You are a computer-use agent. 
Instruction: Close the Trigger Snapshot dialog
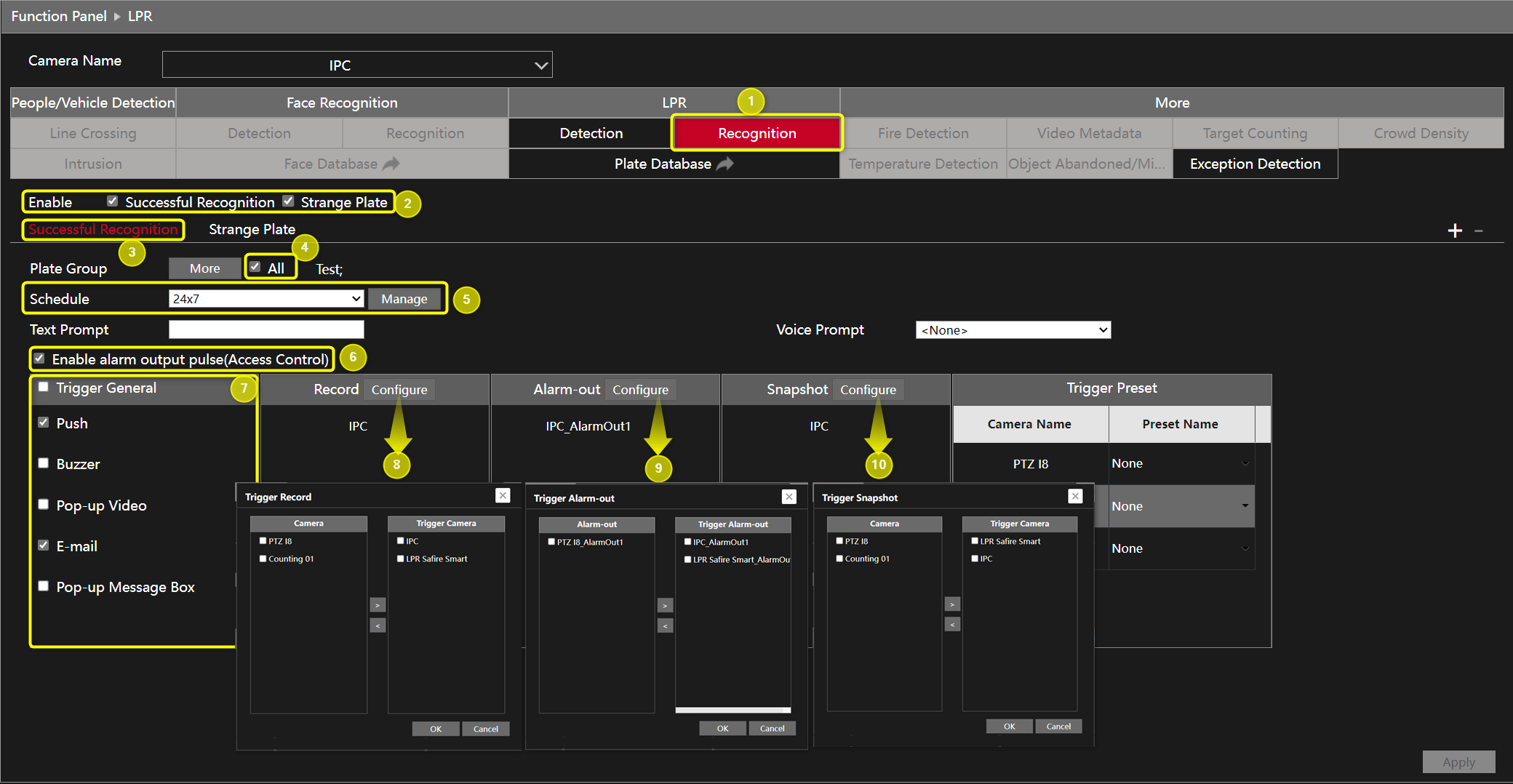[x=1075, y=495]
